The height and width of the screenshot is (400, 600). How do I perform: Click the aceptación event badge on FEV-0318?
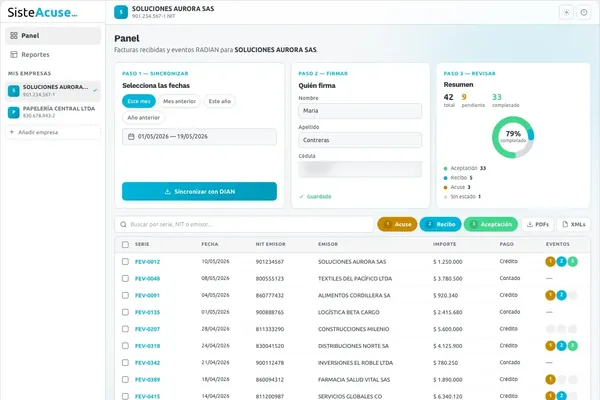[572, 346]
